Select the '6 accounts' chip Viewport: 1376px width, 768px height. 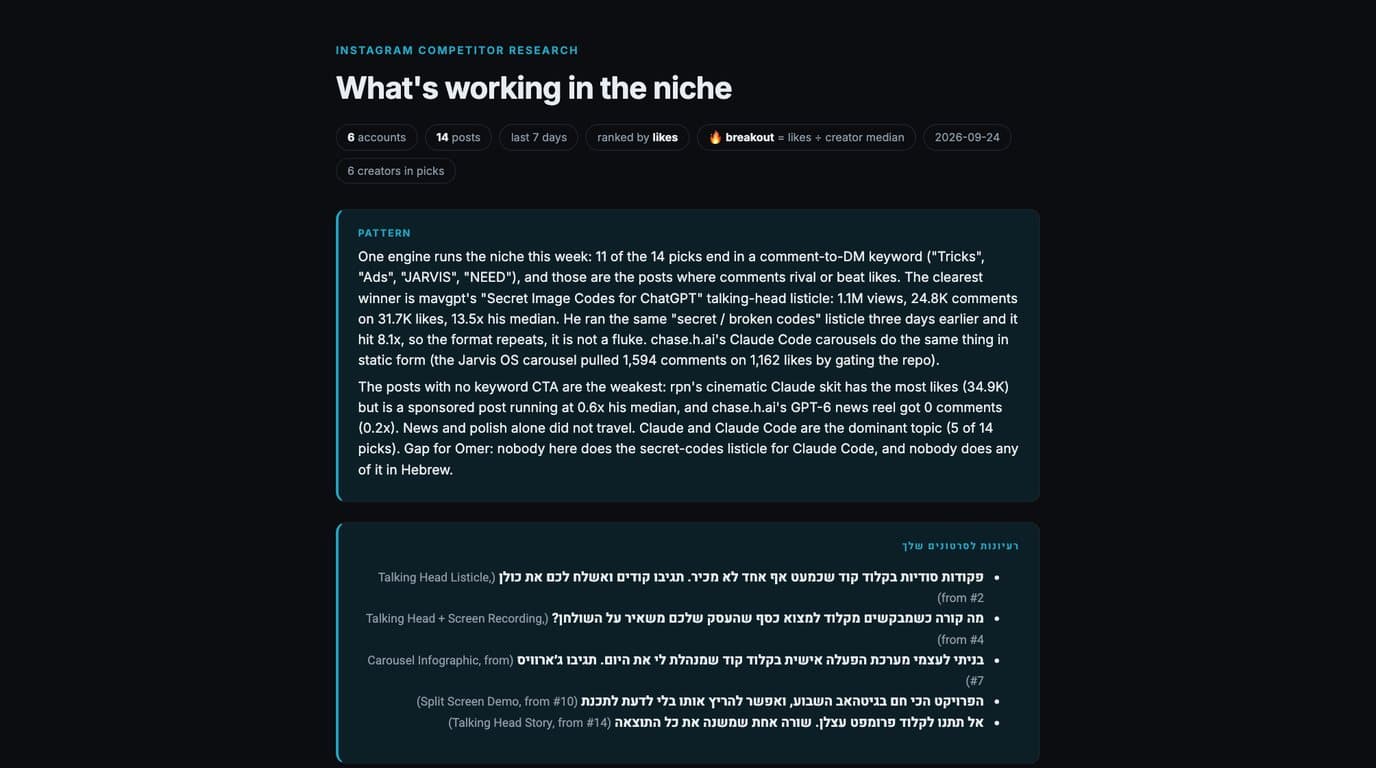(x=377, y=137)
